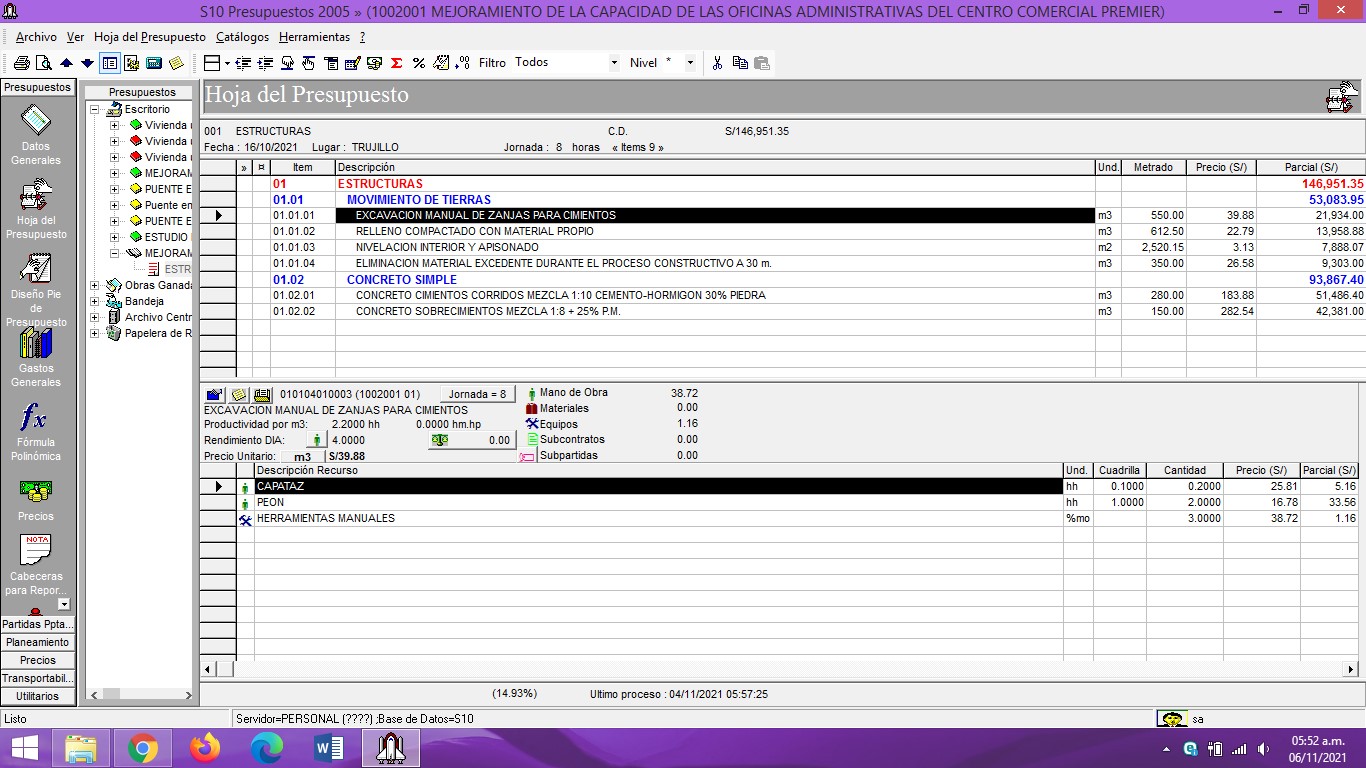The width and height of the screenshot is (1366, 768).
Task: Click the Cut scissors icon
Action: 717,63
